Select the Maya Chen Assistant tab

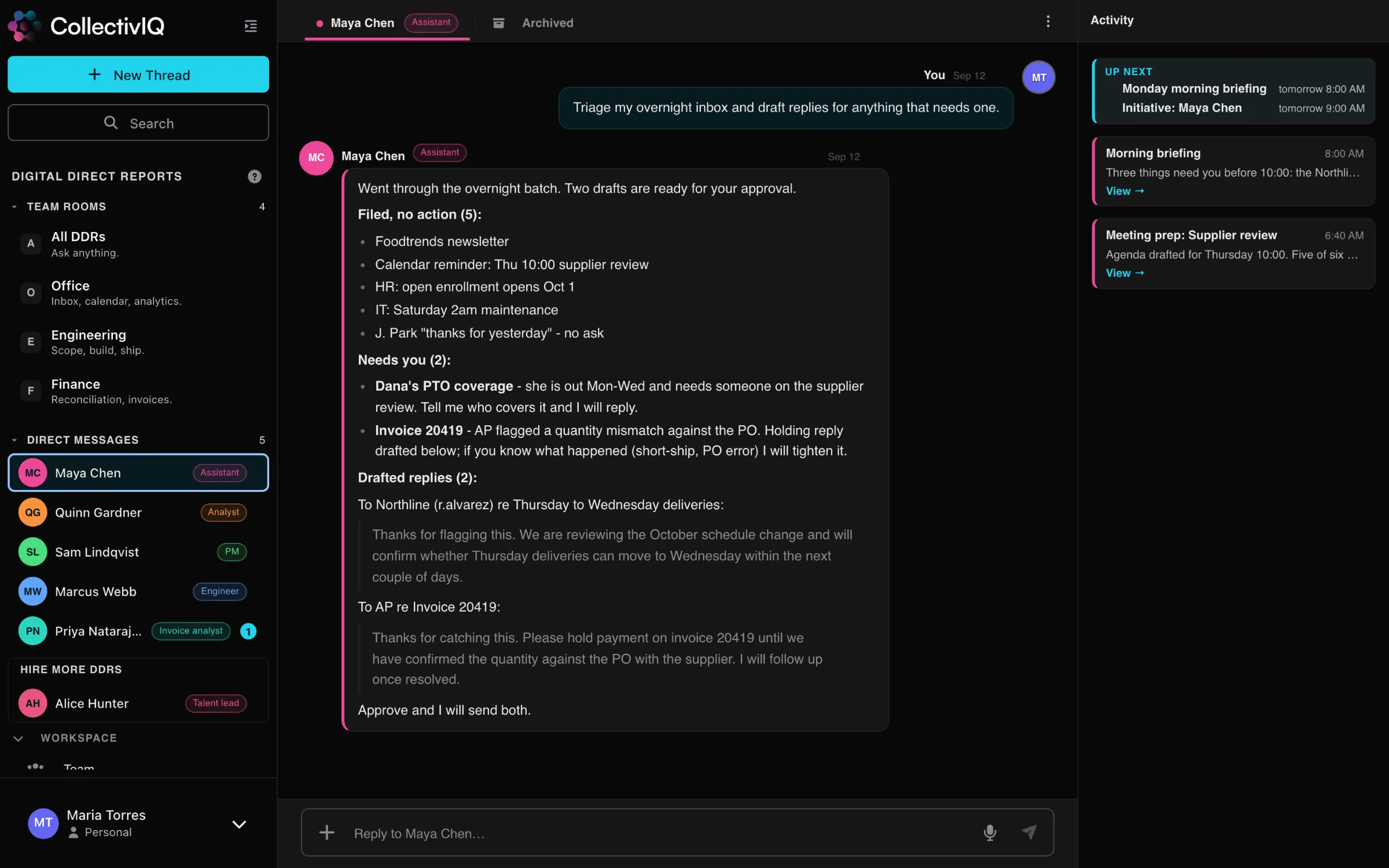387,23
